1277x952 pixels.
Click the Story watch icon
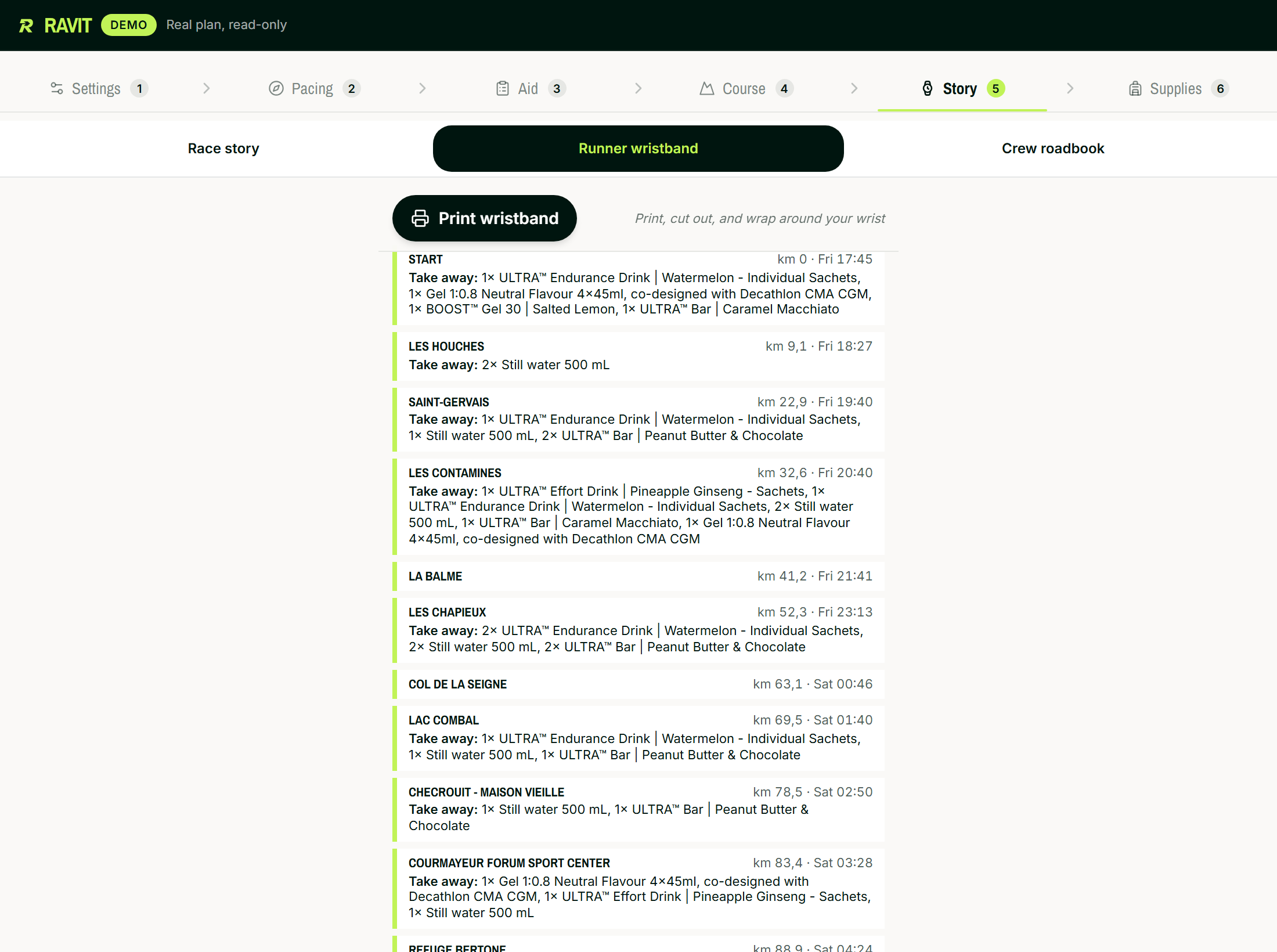point(928,88)
